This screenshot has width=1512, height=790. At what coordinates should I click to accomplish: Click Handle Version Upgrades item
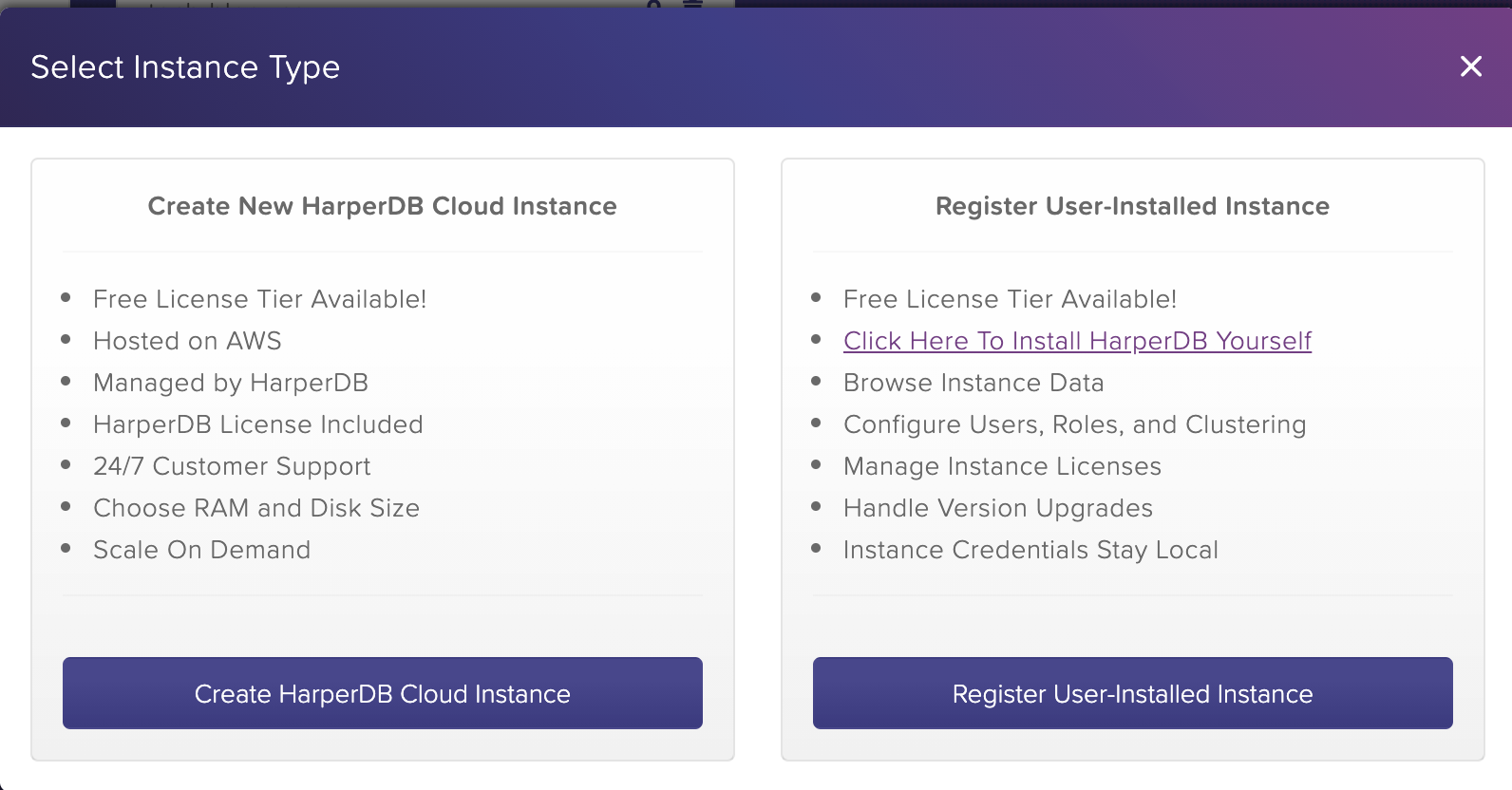(998, 508)
